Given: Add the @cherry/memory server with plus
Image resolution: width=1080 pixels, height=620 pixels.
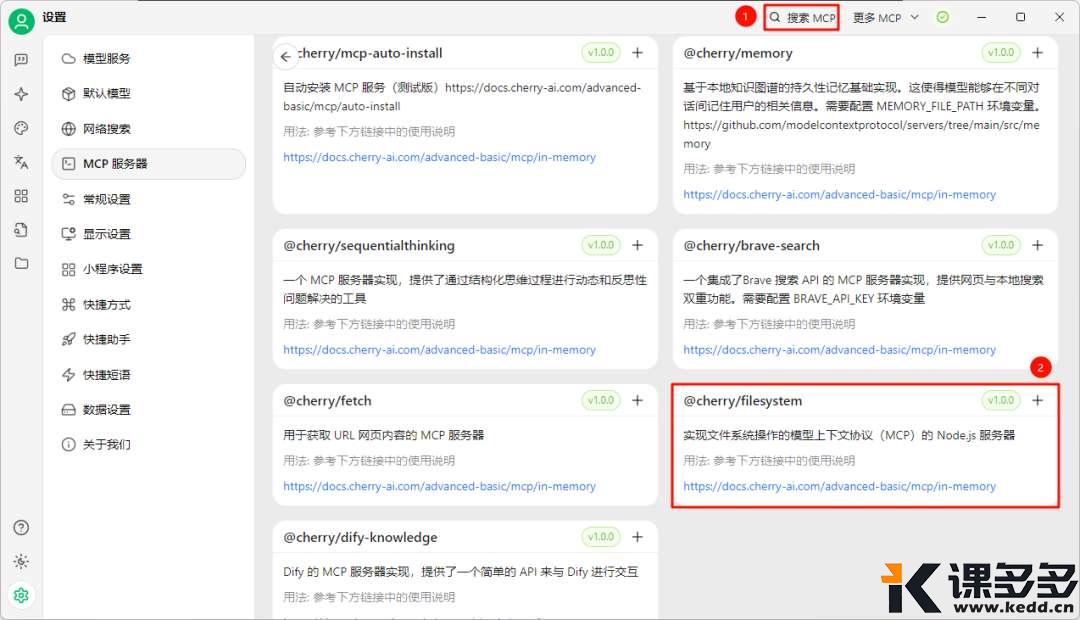Looking at the screenshot, I should pyautogui.click(x=1038, y=53).
